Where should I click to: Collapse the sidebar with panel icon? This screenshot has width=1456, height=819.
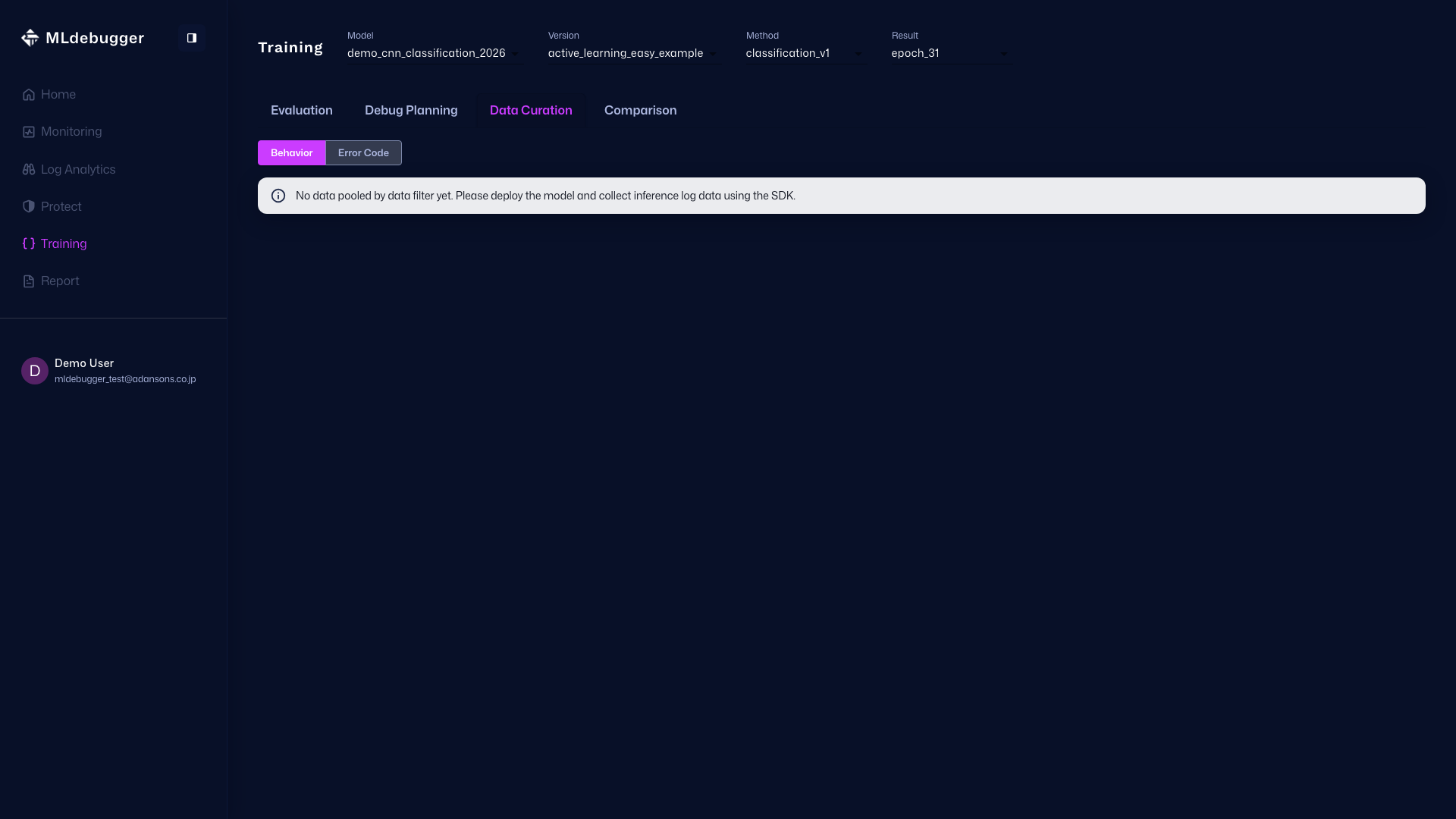tap(192, 38)
